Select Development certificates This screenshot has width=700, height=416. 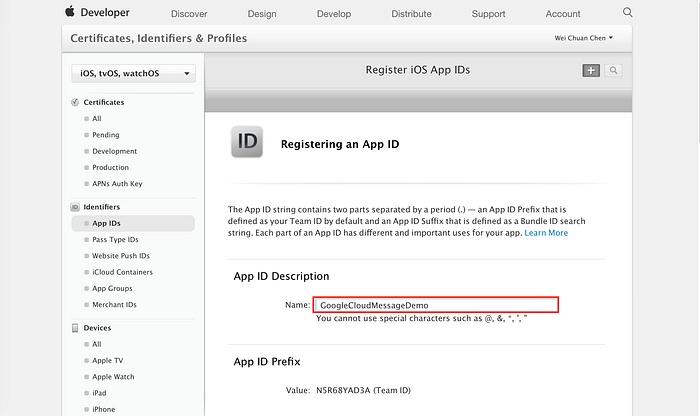coord(115,151)
